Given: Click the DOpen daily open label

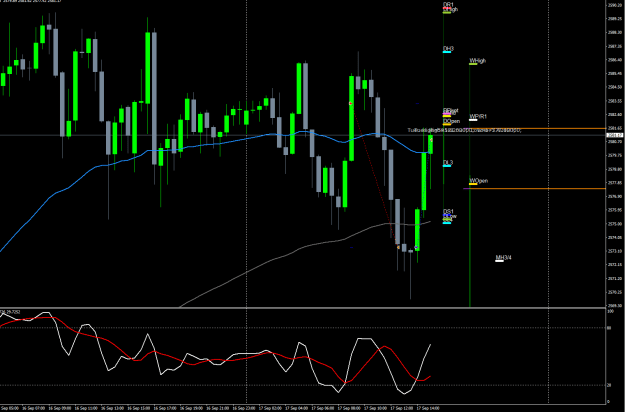Looking at the screenshot, I should (451, 121).
